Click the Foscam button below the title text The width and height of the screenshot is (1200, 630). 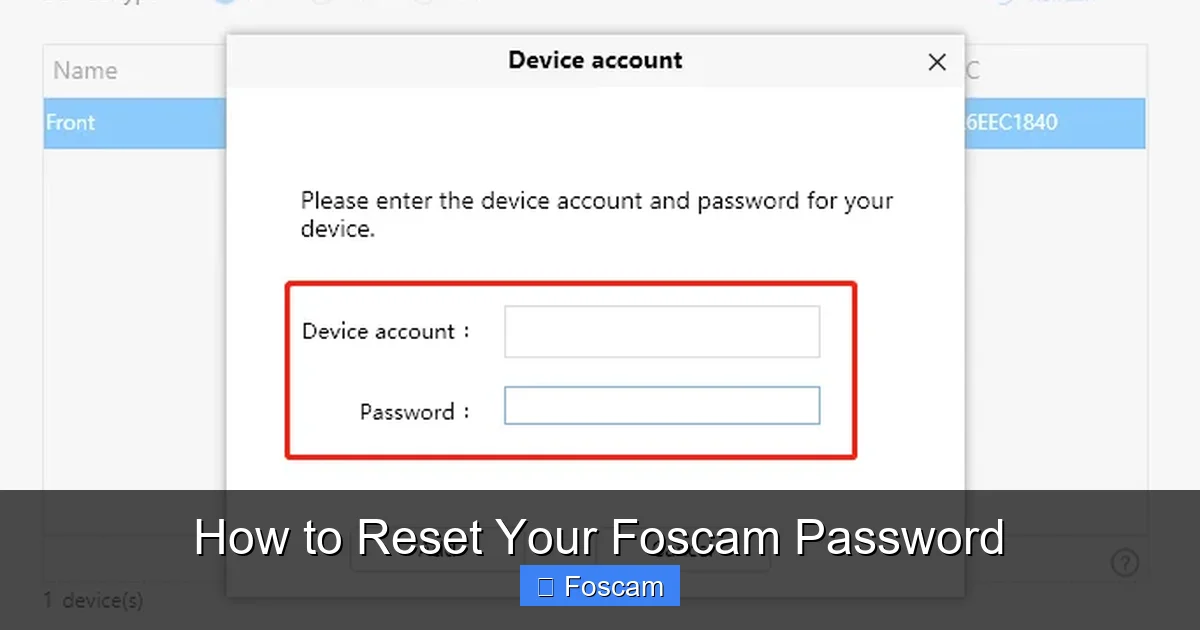[599, 585]
